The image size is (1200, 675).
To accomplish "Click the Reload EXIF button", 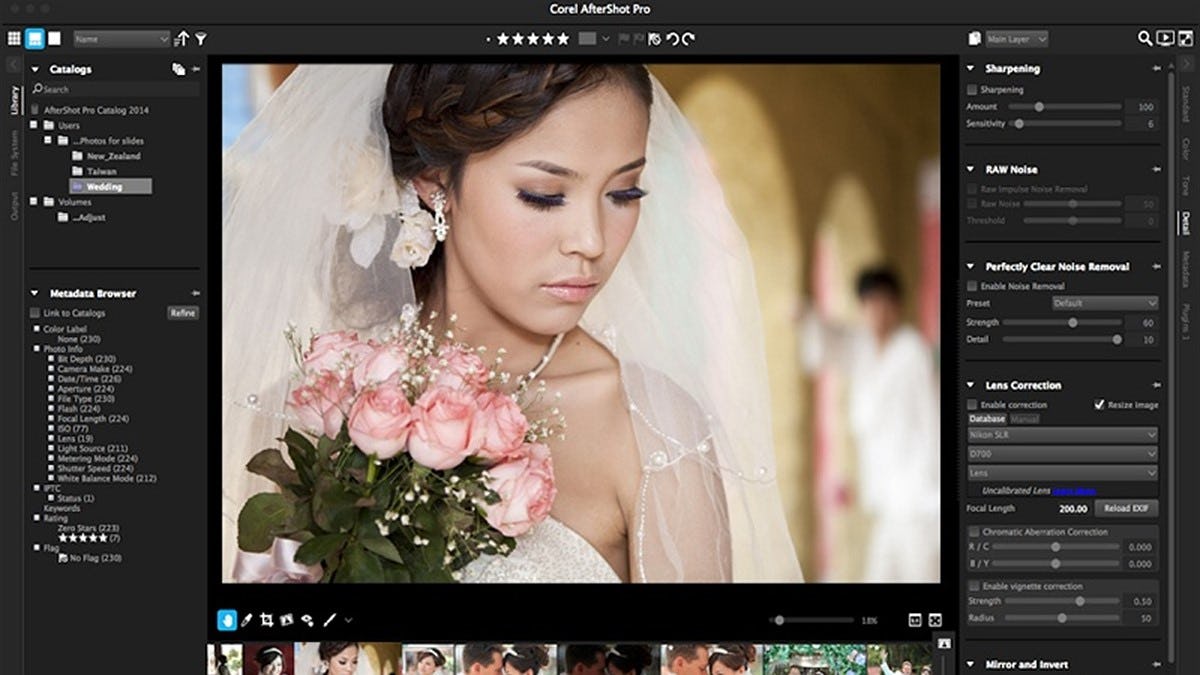I will coord(1125,508).
